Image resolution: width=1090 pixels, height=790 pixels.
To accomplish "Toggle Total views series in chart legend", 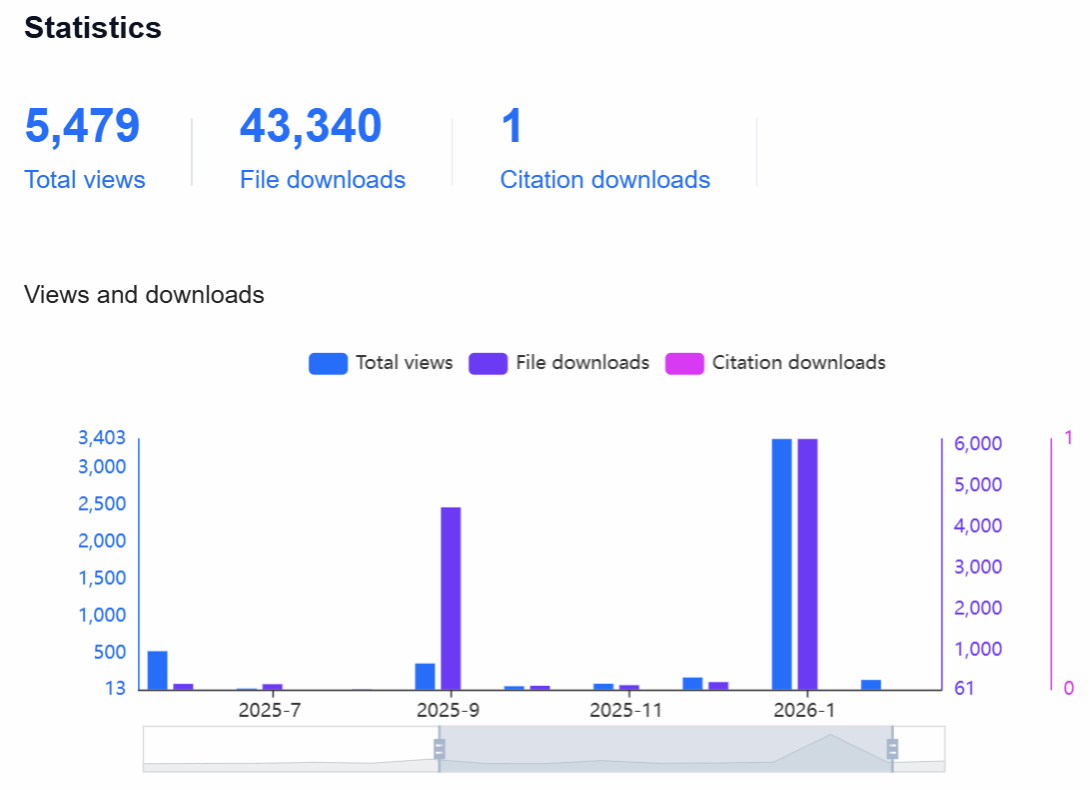I will point(381,363).
